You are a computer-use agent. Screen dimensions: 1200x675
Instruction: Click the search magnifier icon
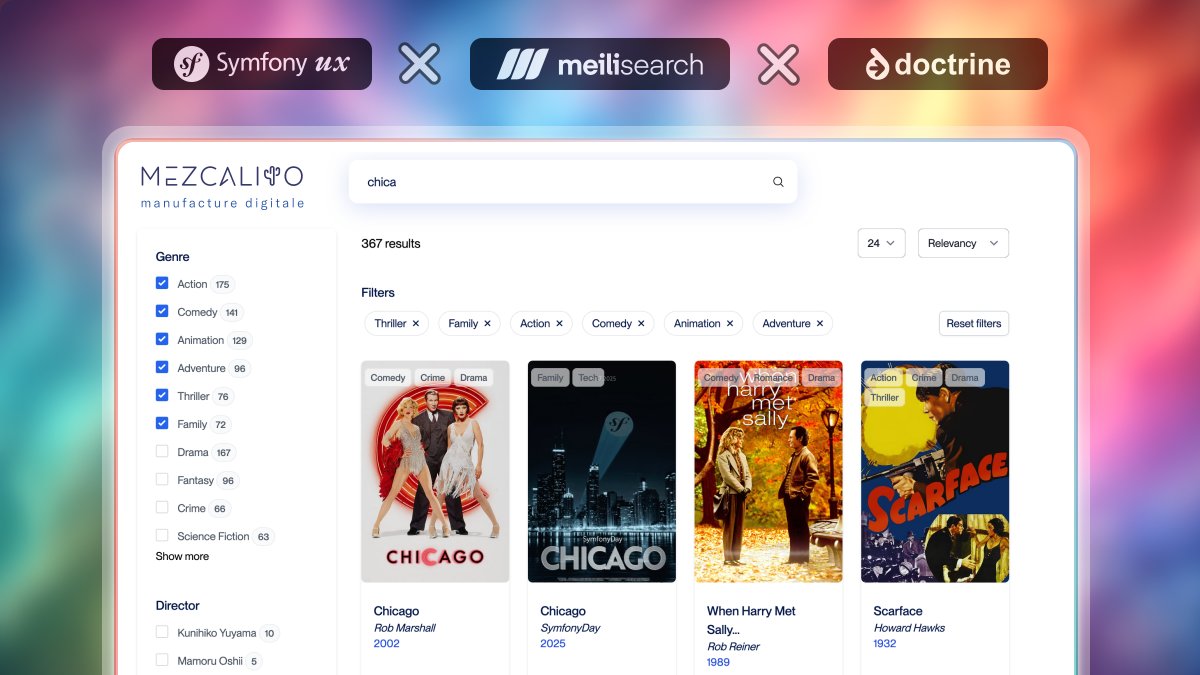coord(778,182)
